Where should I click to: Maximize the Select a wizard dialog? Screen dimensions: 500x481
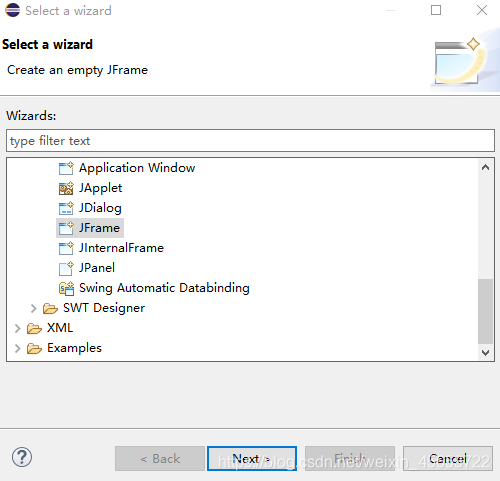coord(436,10)
